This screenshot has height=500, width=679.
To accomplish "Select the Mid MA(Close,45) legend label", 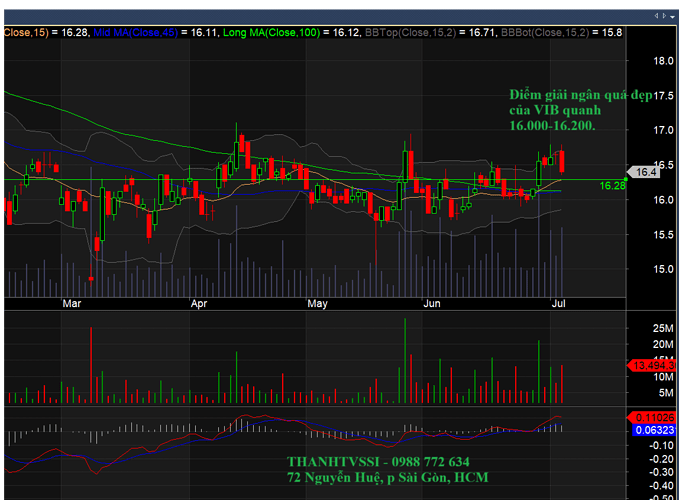I will 135,32.
